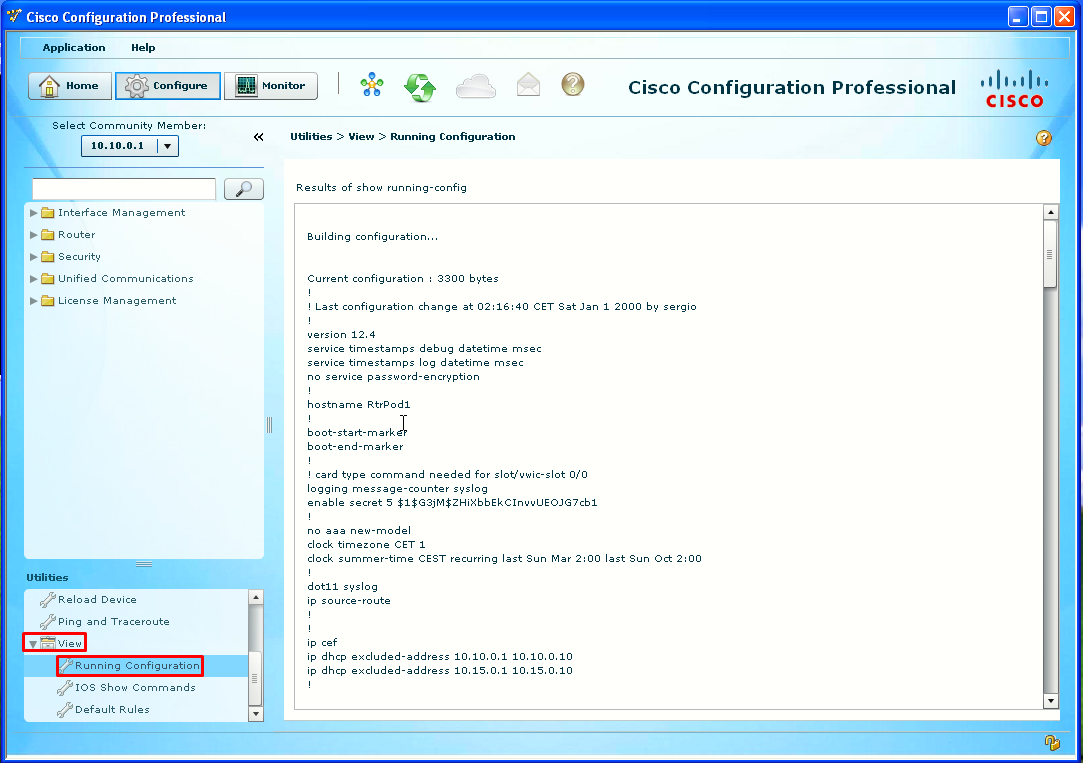The height and width of the screenshot is (763, 1083).
Task: Expand the Interface Management folder
Action: pyautogui.click(x=33, y=213)
